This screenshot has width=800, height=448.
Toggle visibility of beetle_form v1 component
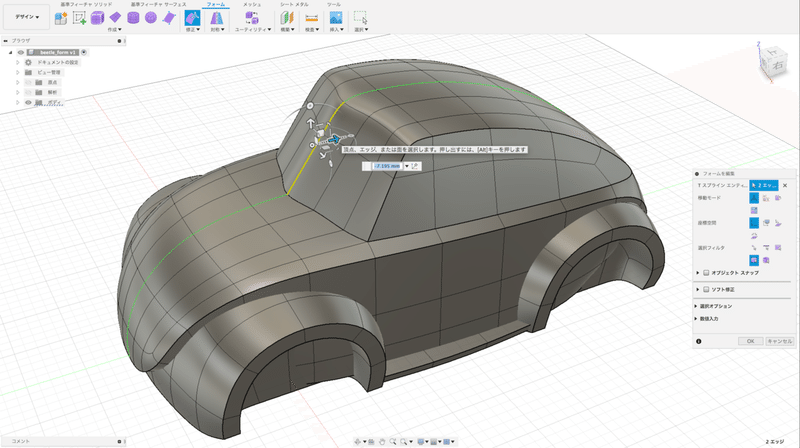pos(22,51)
